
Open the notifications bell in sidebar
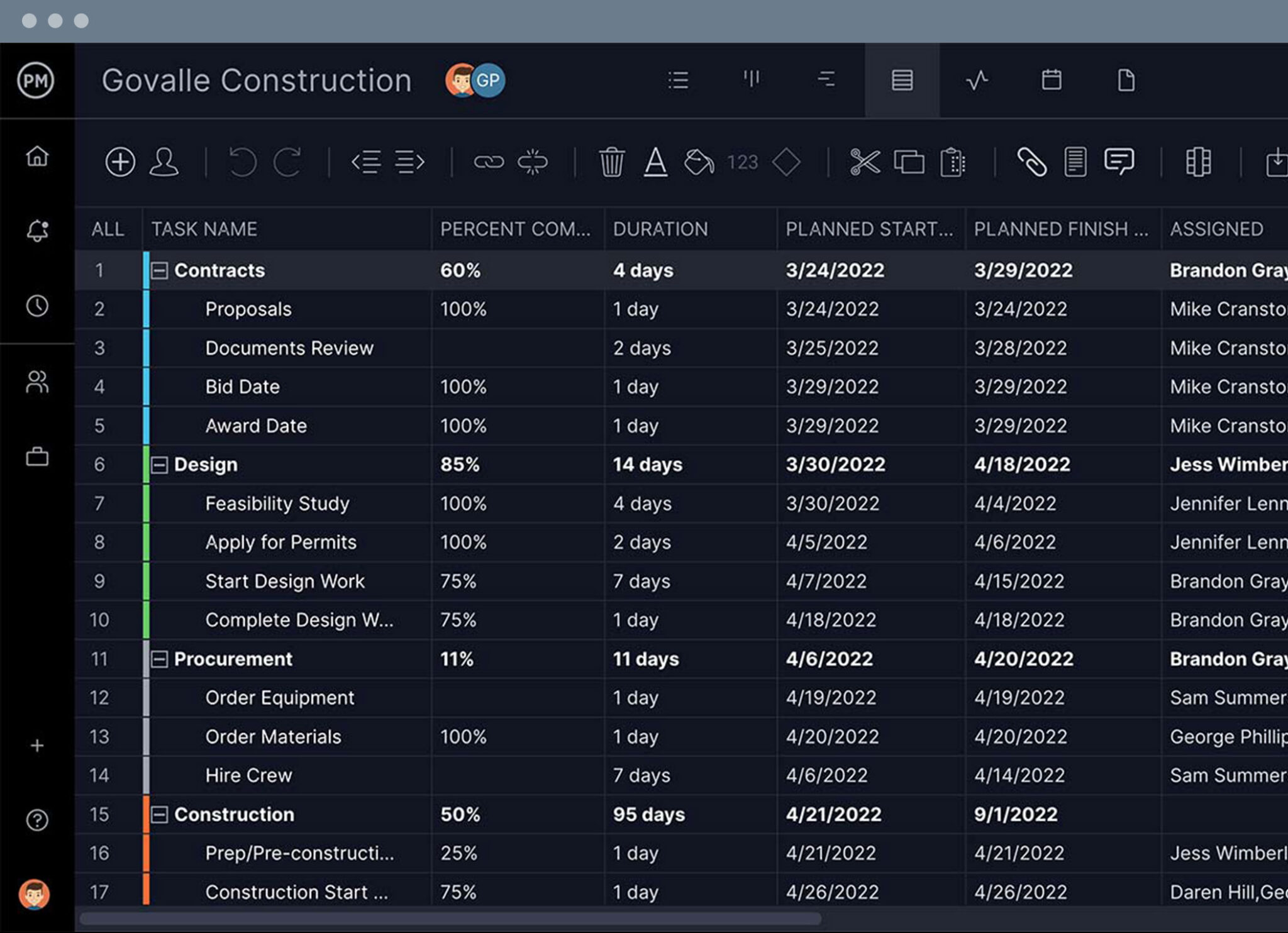[37, 231]
